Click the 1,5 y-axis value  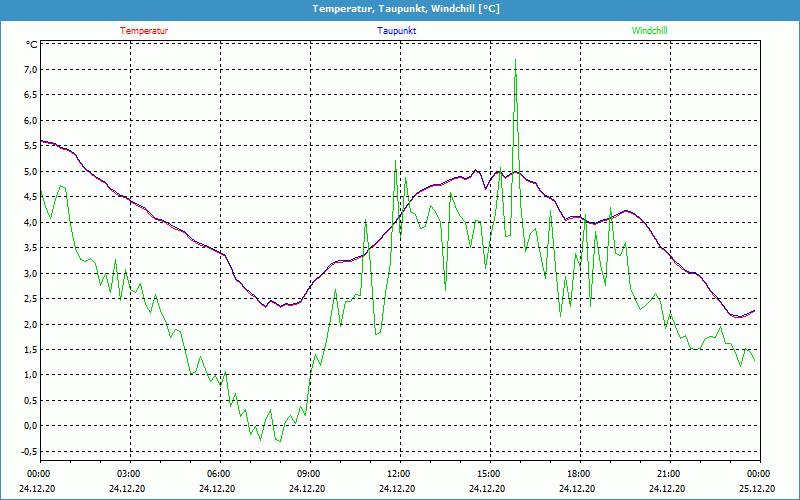pyautogui.click(x=31, y=349)
